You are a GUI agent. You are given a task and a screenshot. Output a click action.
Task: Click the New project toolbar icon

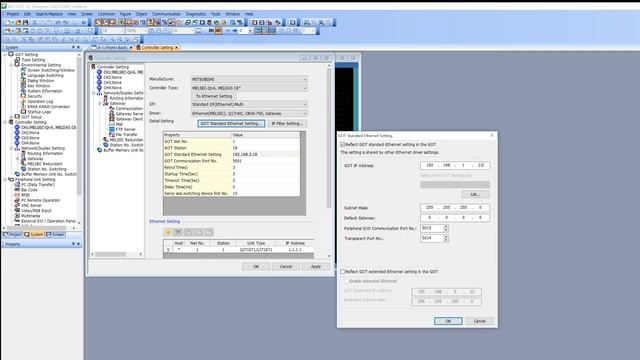coord(8,22)
